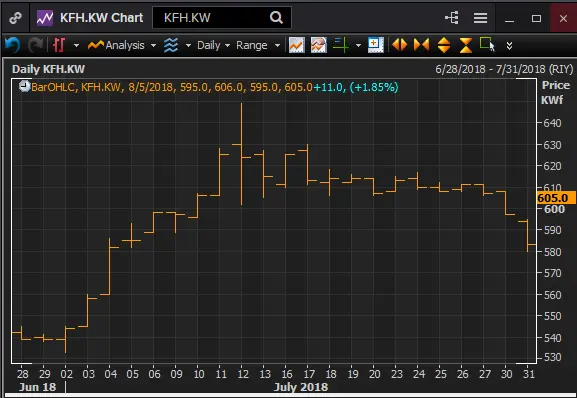The image size is (577, 398).
Task: Click the orange line chart image icon
Action: click(297, 45)
